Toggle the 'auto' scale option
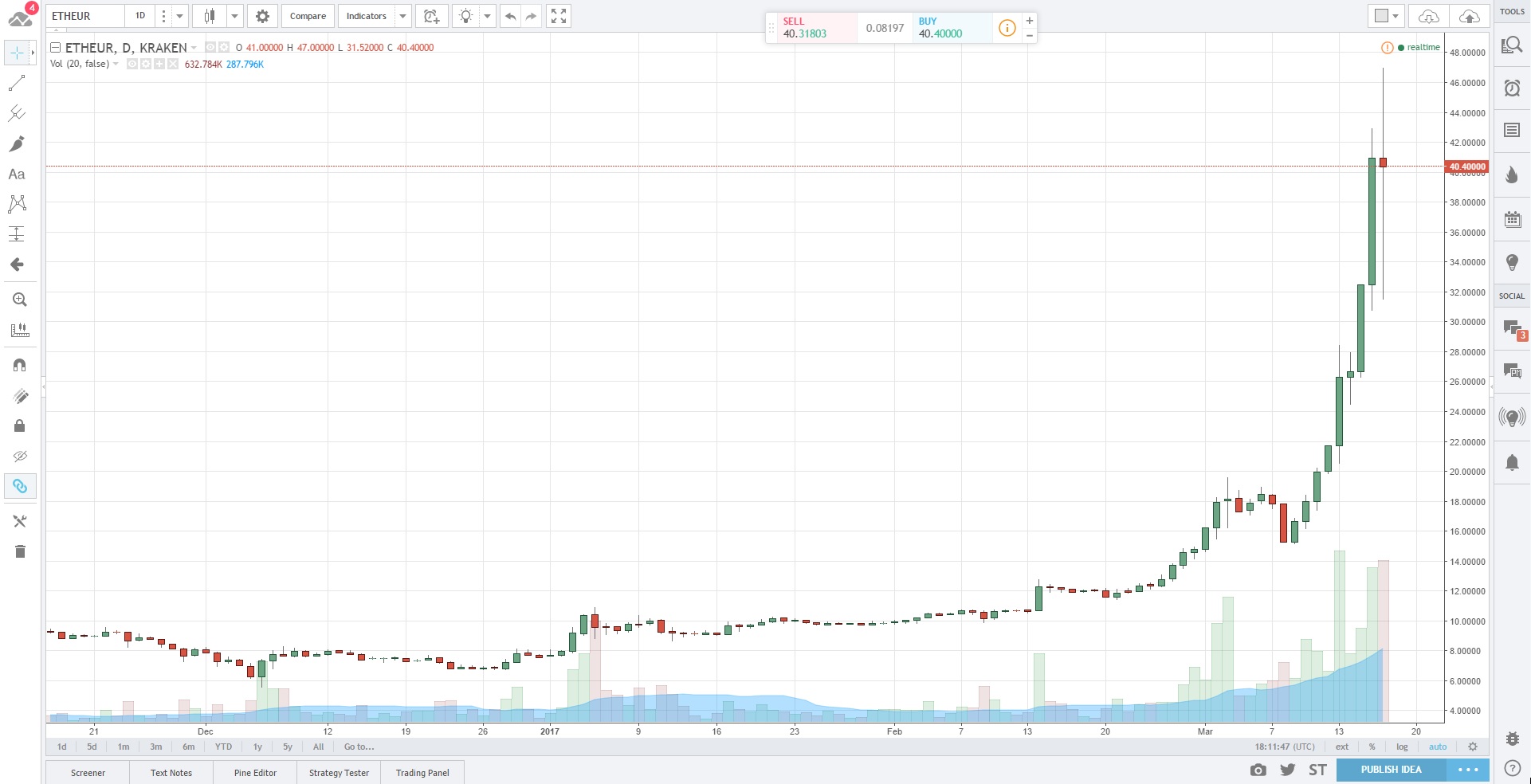 pyautogui.click(x=1438, y=747)
